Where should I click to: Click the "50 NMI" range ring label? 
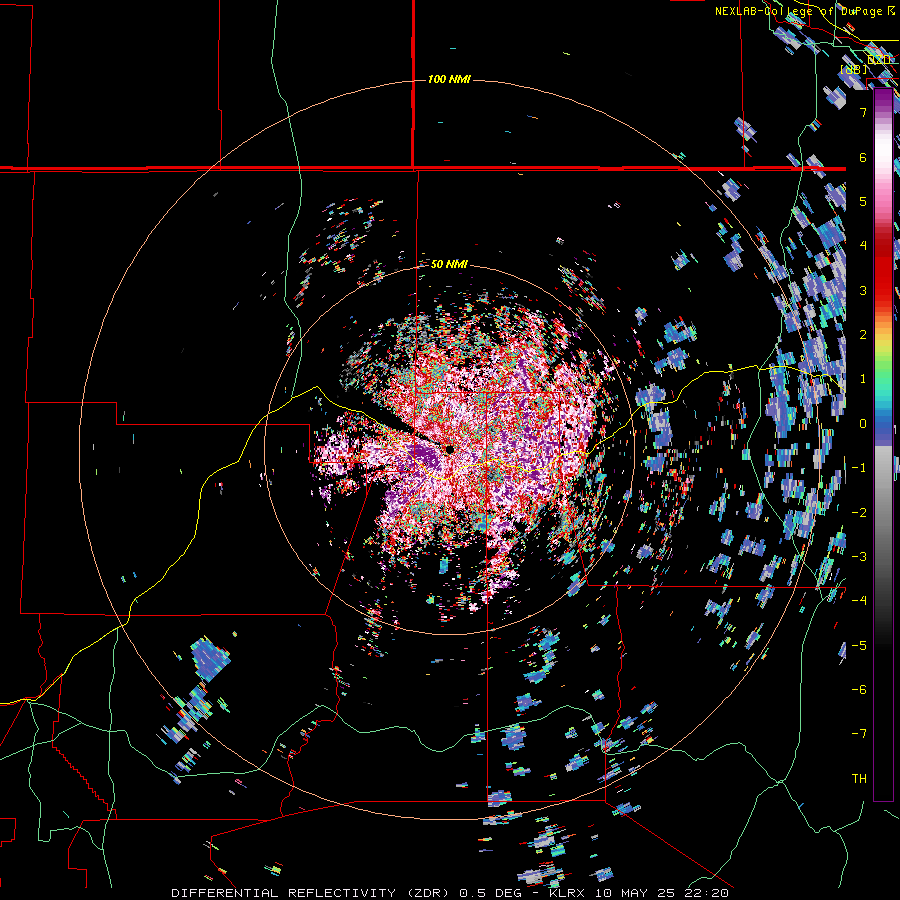tap(449, 264)
